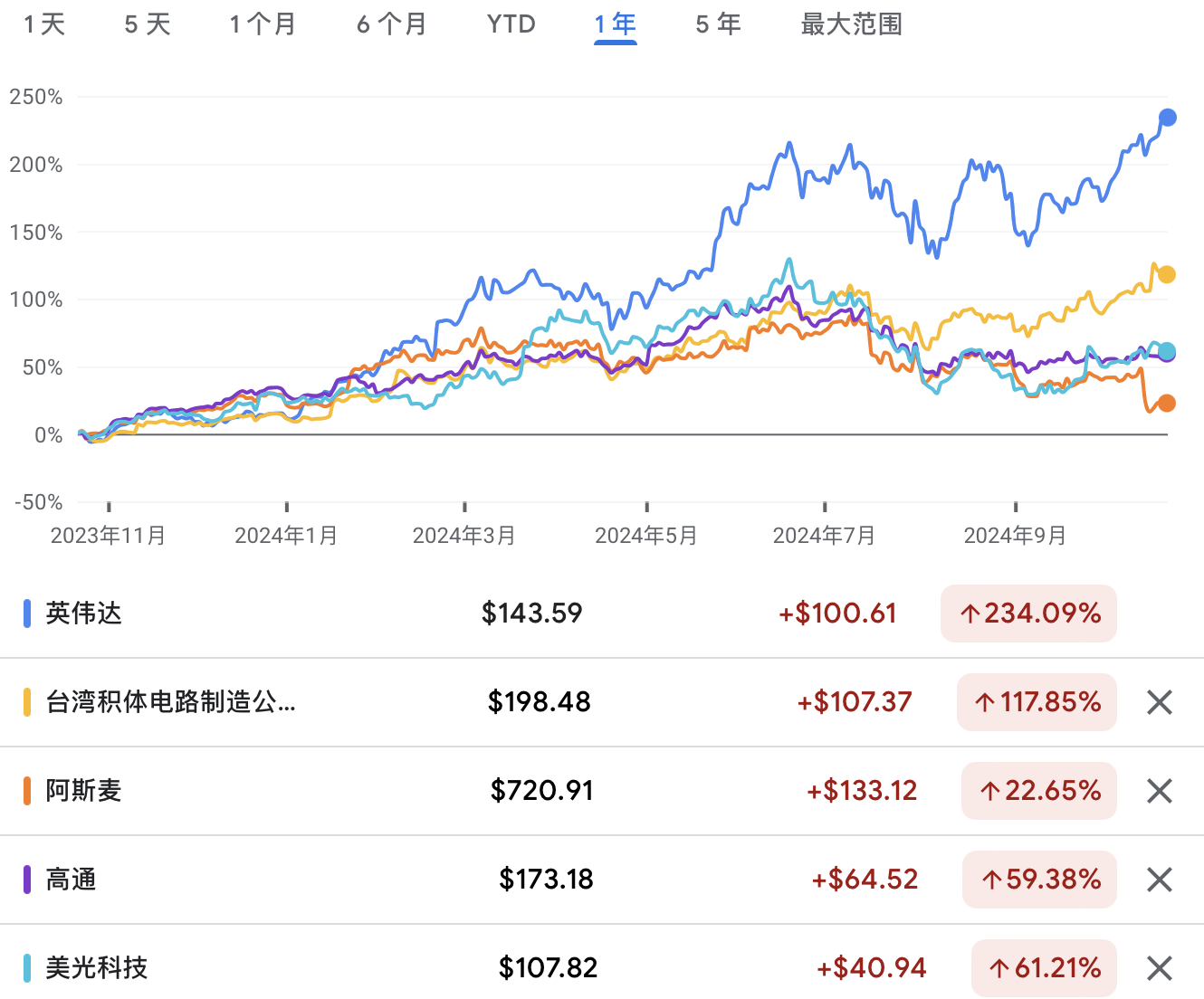Remove 美光科技 from comparison
The width and height of the screenshot is (1204, 999).
click(x=1160, y=968)
